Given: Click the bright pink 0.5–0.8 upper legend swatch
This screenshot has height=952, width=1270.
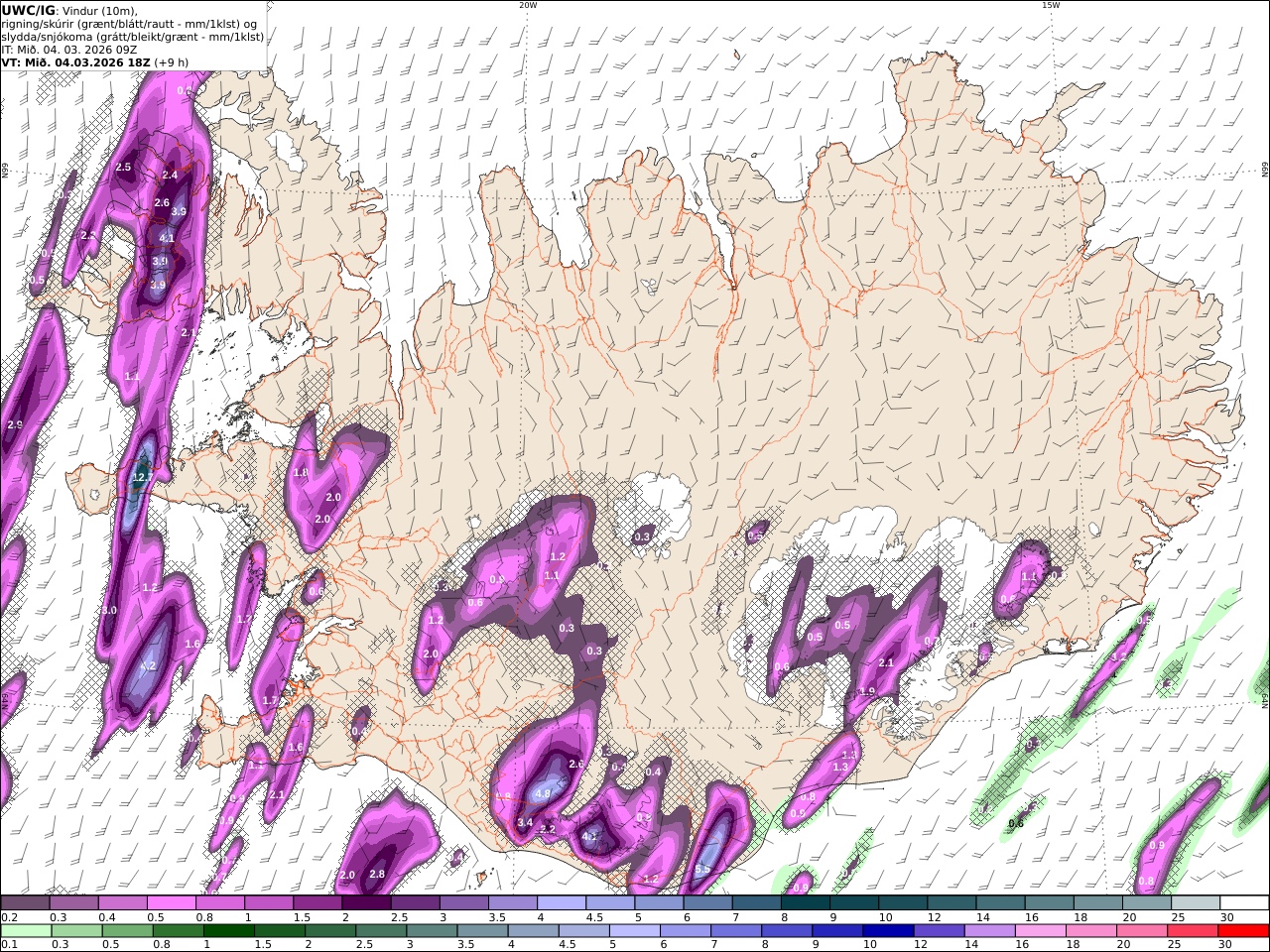Looking at the screenshot, I should click(x=171, y=903).
